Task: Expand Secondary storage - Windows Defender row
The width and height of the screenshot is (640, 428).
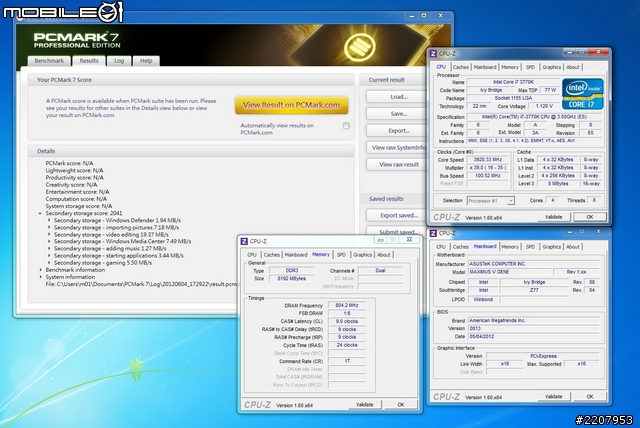Action: pos(49,220)
